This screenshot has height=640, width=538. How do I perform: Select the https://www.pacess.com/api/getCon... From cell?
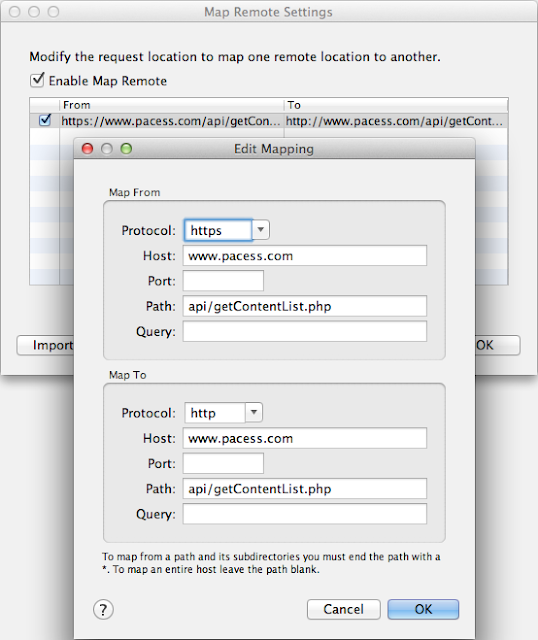171,121
